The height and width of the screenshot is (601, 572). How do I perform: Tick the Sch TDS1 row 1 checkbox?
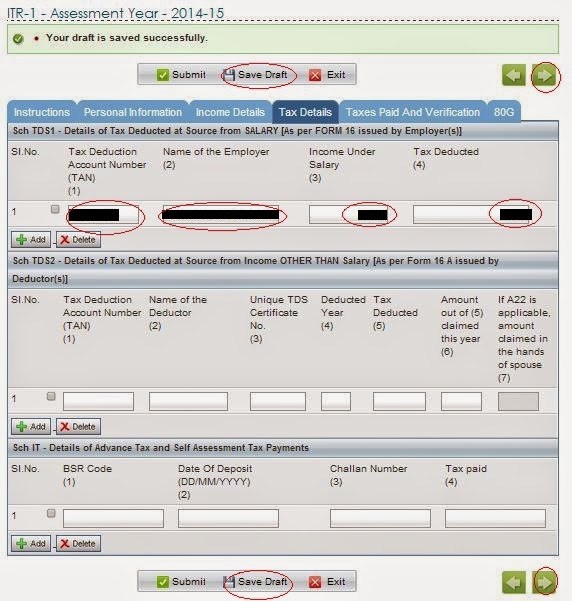tap(55, 209)
